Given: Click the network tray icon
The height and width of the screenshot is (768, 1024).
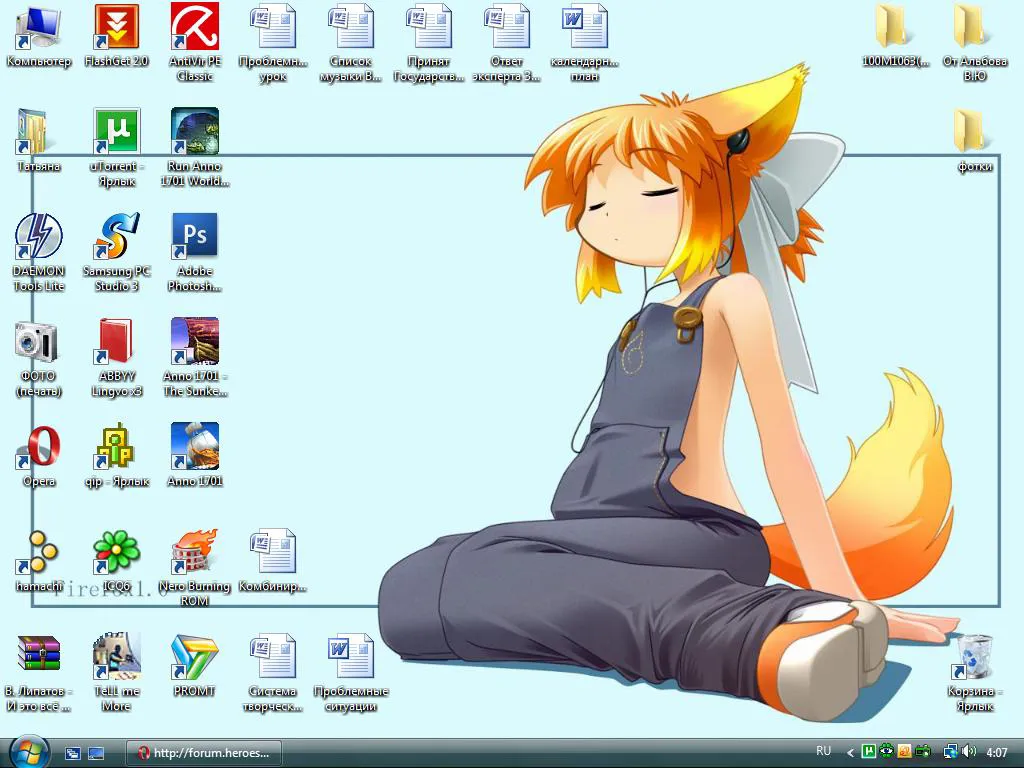Looking at the screenshot, I should coord(951,752).
